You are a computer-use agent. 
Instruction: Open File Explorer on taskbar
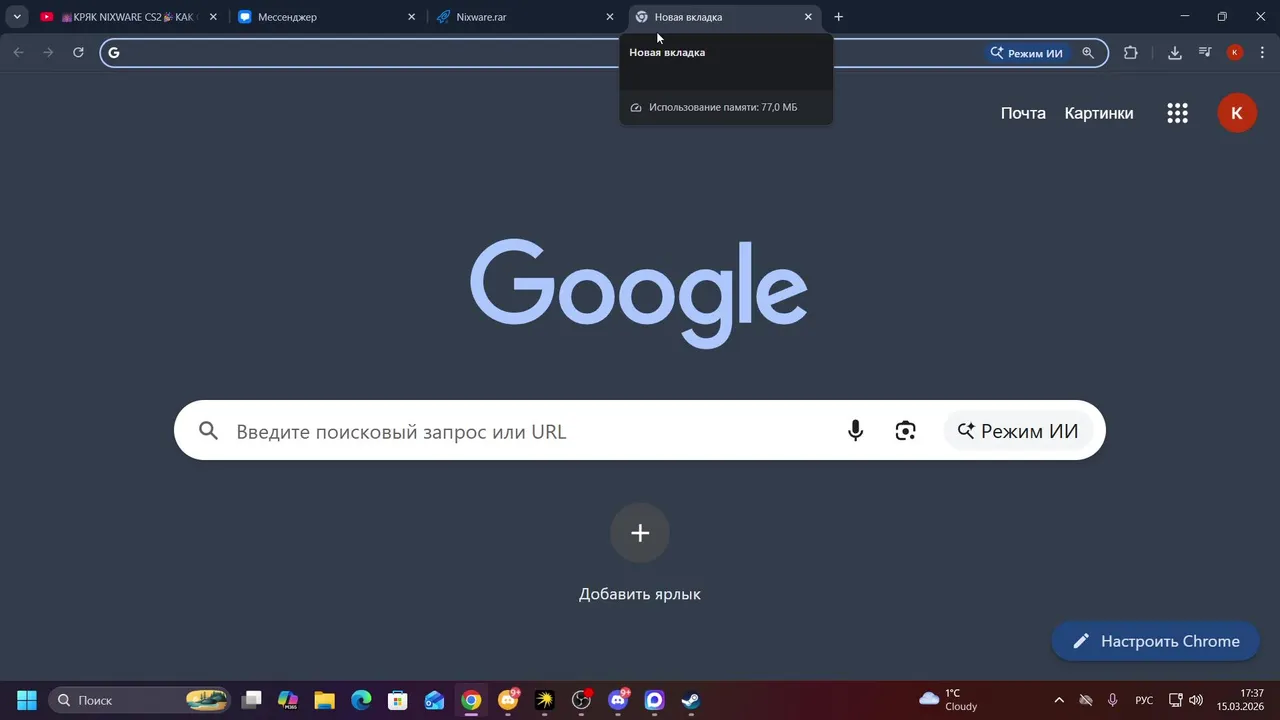click(324, 700)
